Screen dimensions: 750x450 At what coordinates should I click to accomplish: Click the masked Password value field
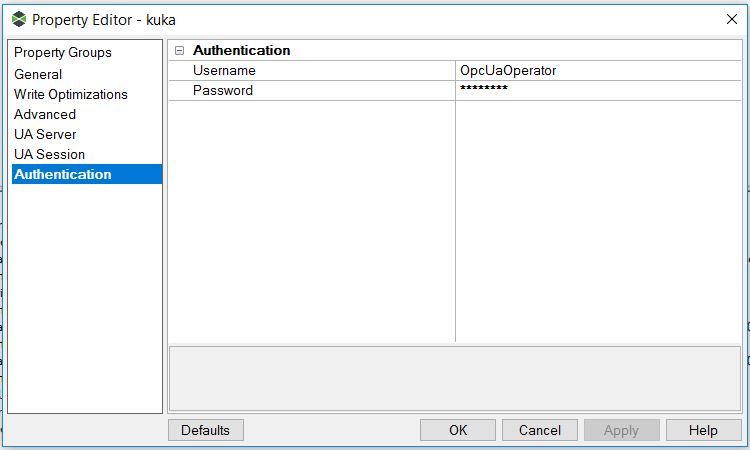(598, 90)
